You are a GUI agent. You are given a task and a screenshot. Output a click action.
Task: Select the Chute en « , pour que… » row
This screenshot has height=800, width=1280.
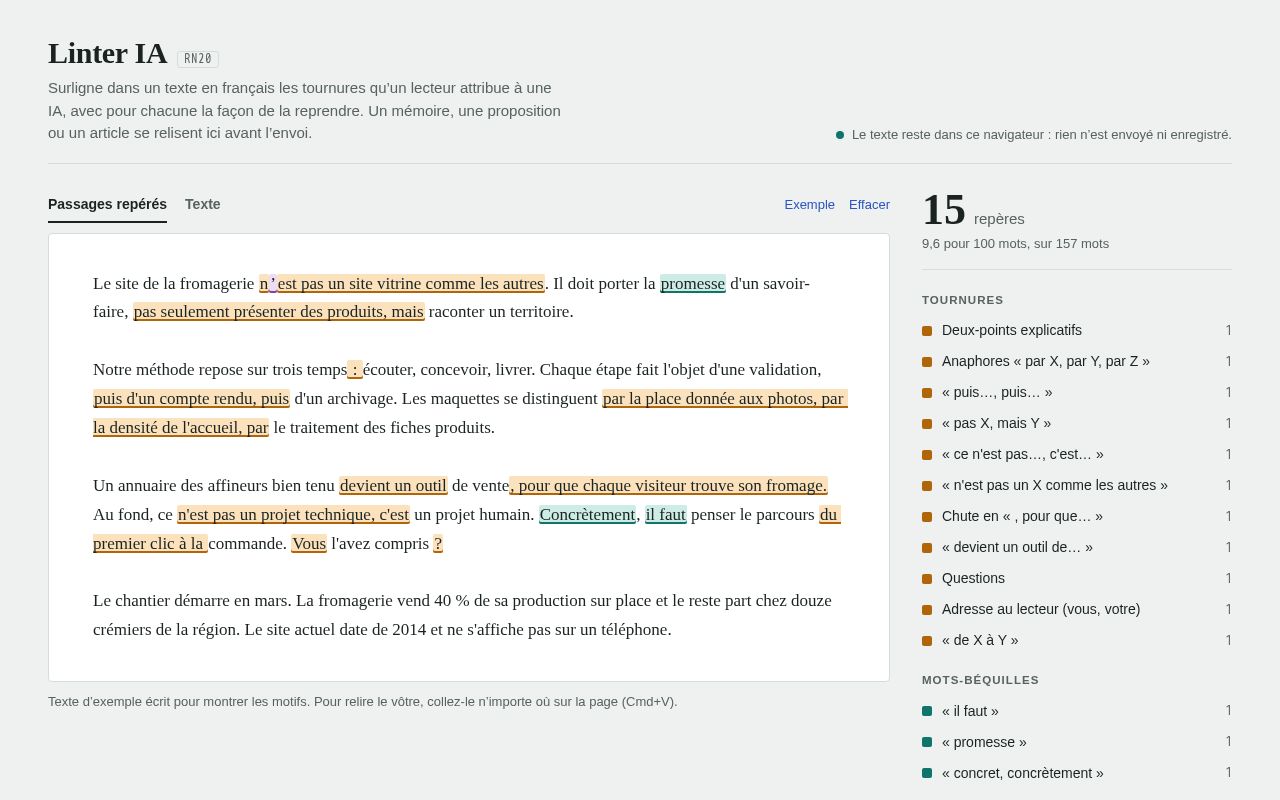(1077, 517)
